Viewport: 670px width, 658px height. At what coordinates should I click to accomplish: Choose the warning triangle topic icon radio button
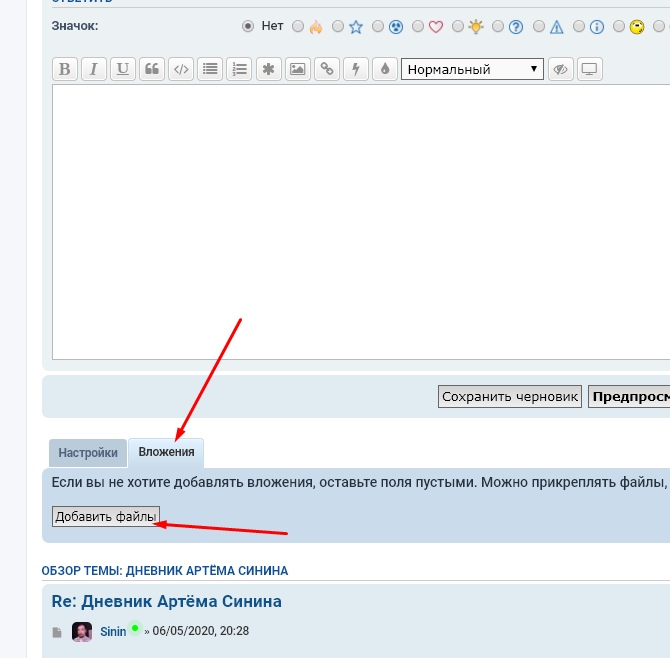(x=538, y=26)
